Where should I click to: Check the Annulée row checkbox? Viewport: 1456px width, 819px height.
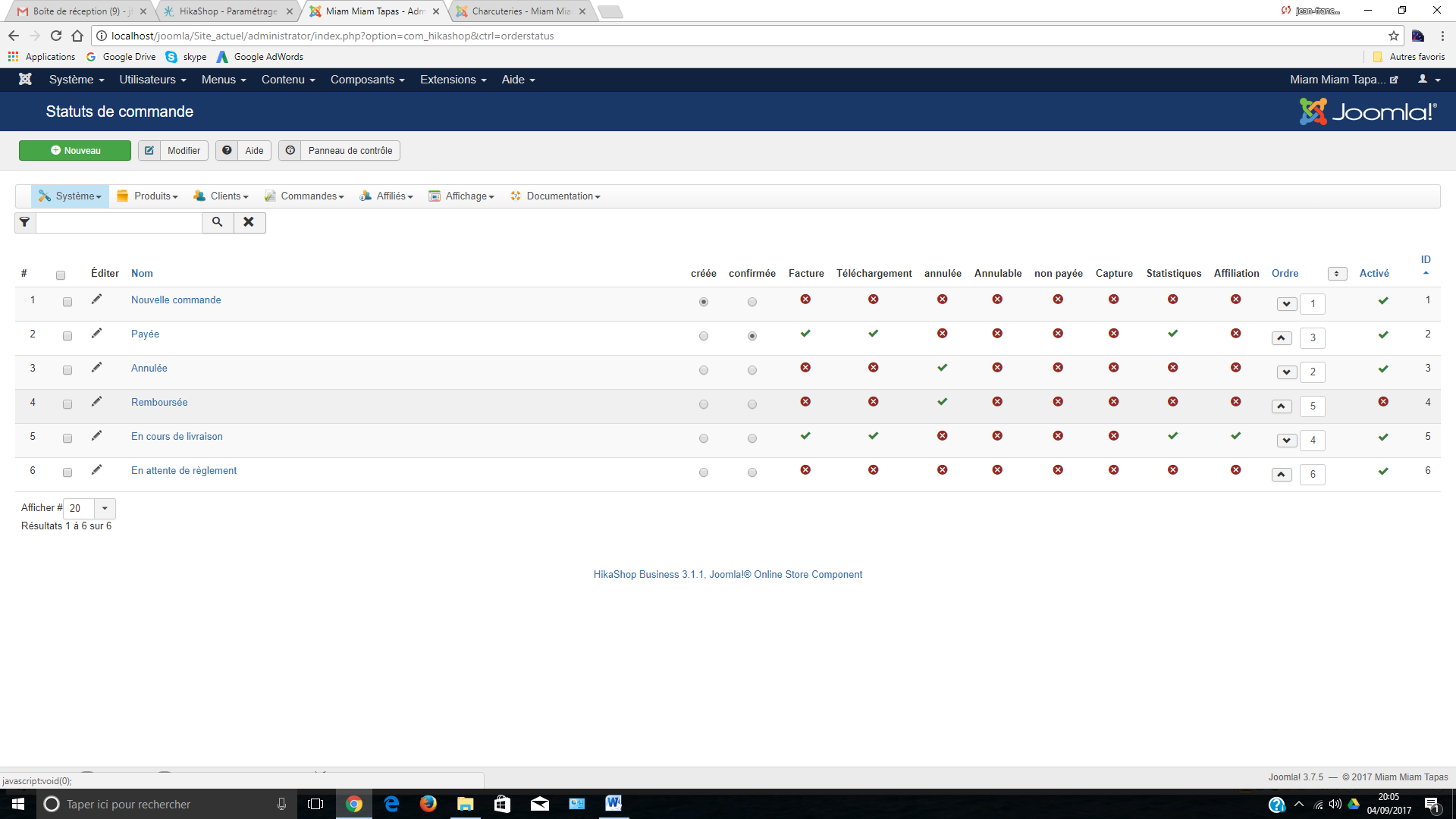coord(67,370)
